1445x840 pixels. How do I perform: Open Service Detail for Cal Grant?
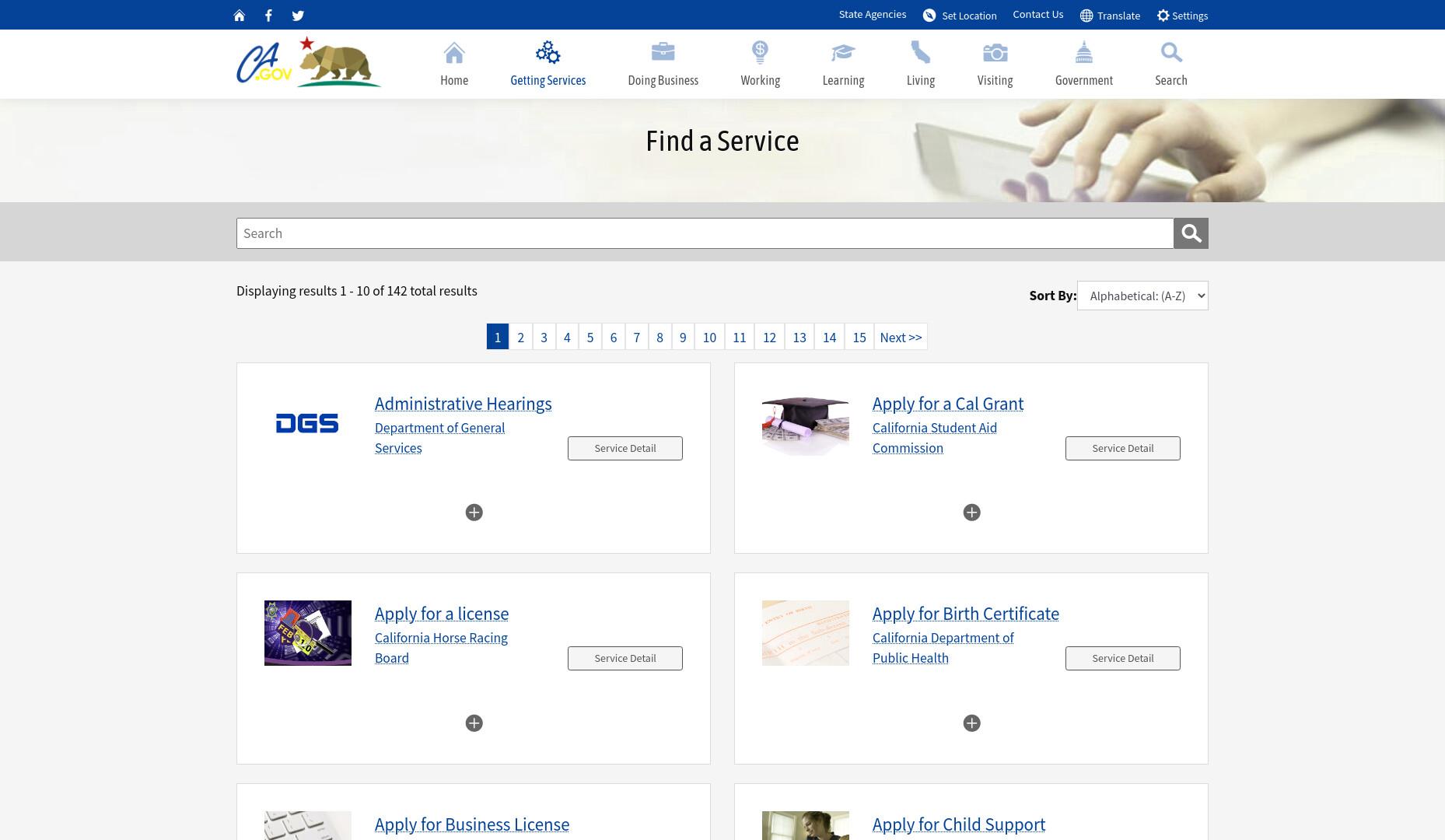1123,448
